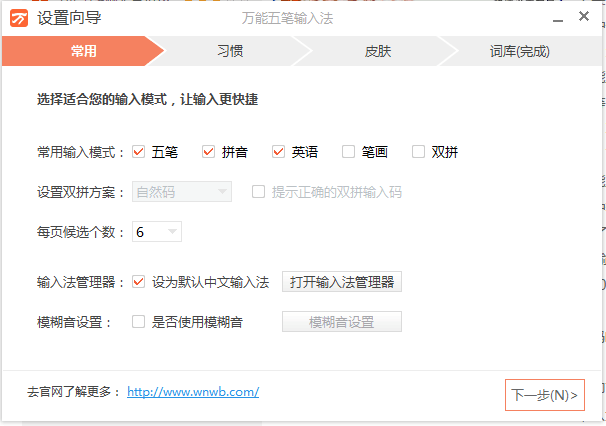
Task: Click the 万能五笔输入法 title text
Action: (287, 18)
